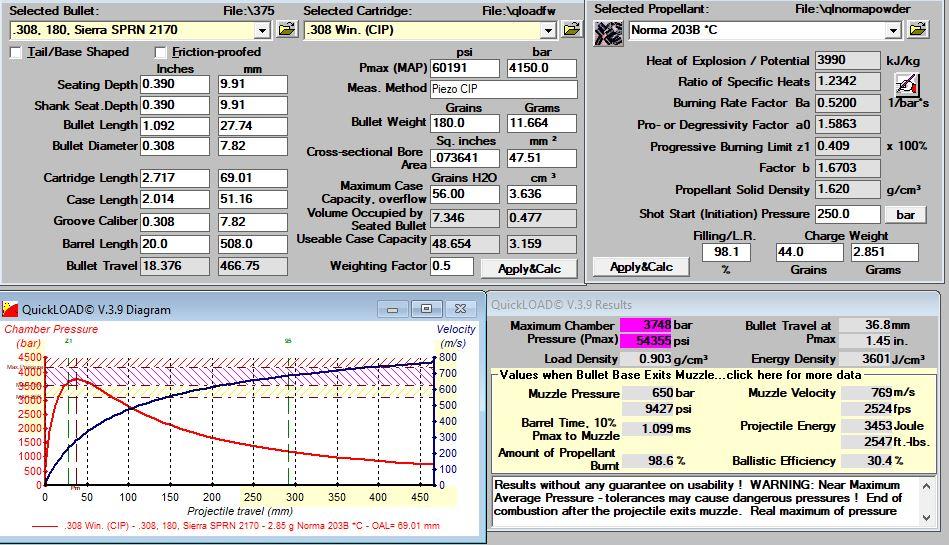The width and height of the screenshot is (949, 545).
Task: Click the propellant grains picture icon
Action: coord(608,33)
